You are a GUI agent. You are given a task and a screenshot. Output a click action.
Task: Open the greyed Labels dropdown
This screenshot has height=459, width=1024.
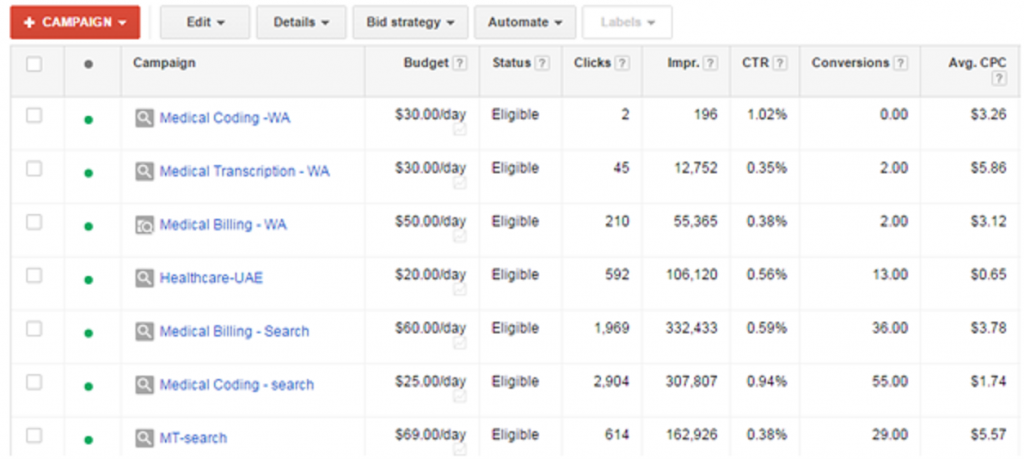tap(627, 22)
